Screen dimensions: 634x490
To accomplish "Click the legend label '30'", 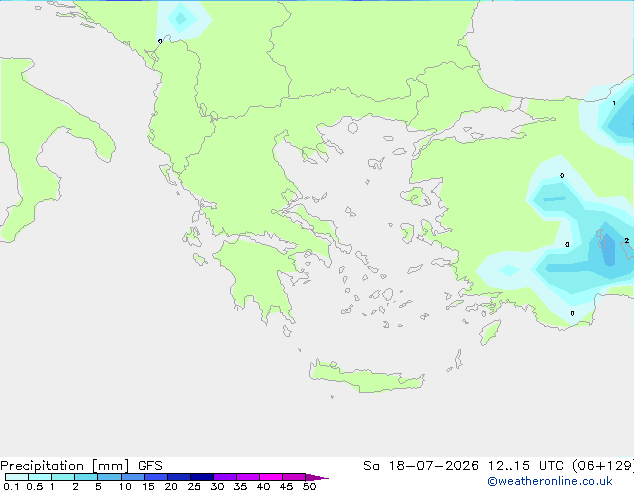I will click(x=217, y=486).
